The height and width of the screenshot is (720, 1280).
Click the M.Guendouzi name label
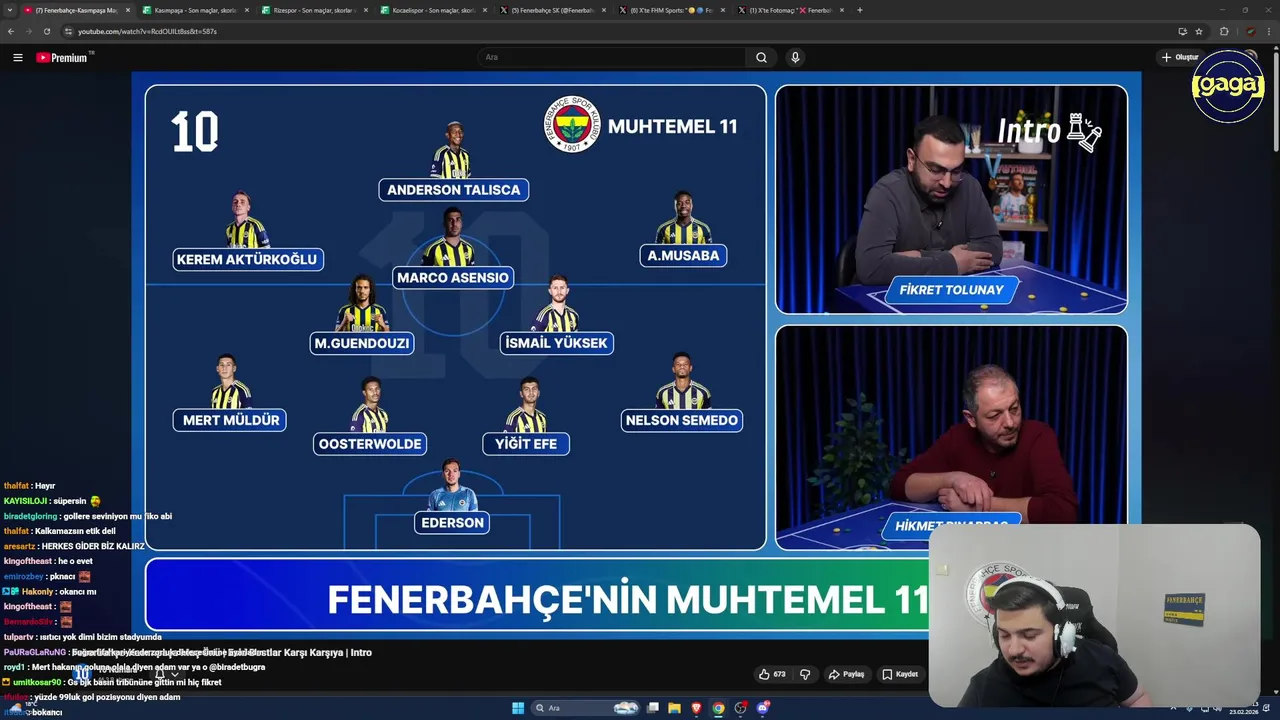362,343
